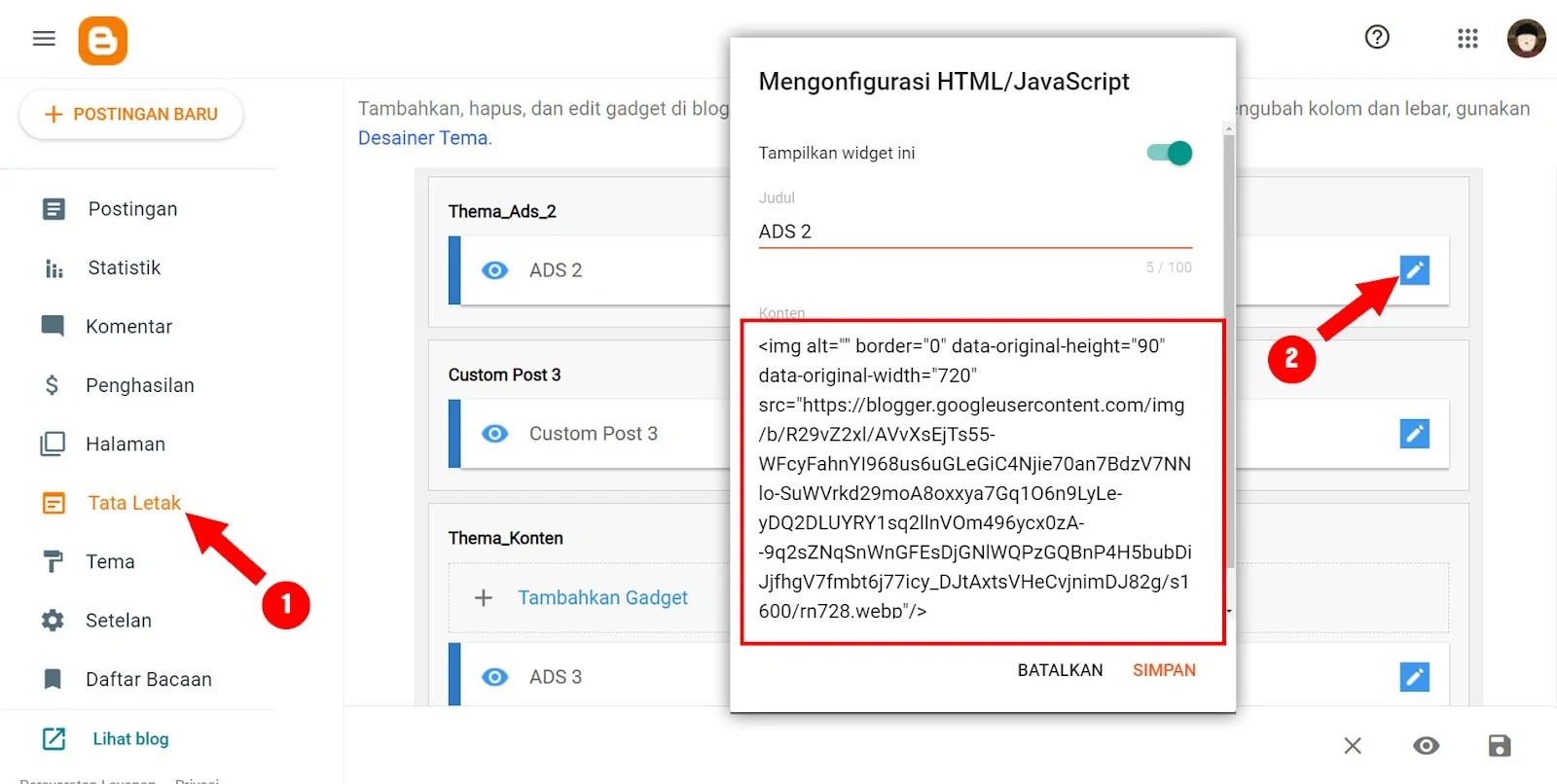Click the Tata Letak layout icon
Viewport: 1557px width, 784px height.
pos(54,503)
